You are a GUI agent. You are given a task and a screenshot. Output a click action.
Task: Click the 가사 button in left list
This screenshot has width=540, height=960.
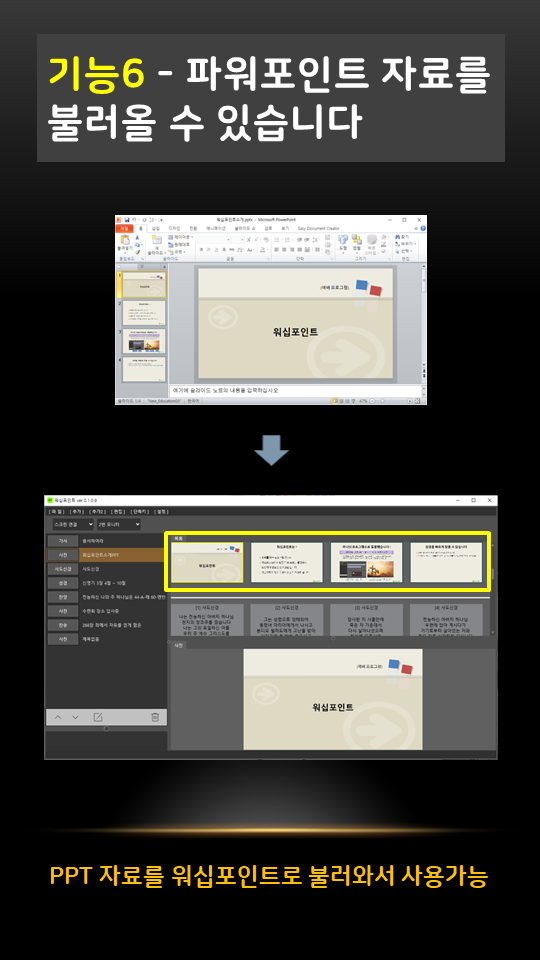(62, 541)
